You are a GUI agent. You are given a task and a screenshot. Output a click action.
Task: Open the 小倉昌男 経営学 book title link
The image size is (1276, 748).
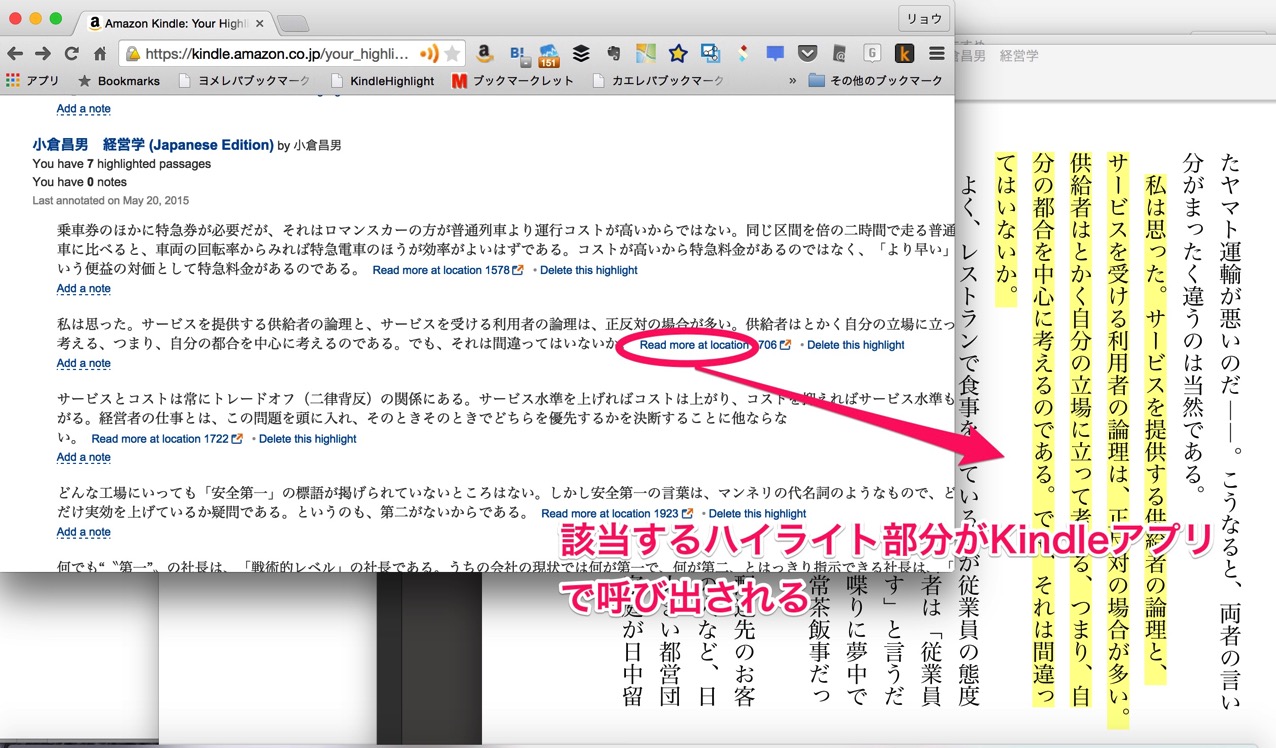[x=152, y=145]
